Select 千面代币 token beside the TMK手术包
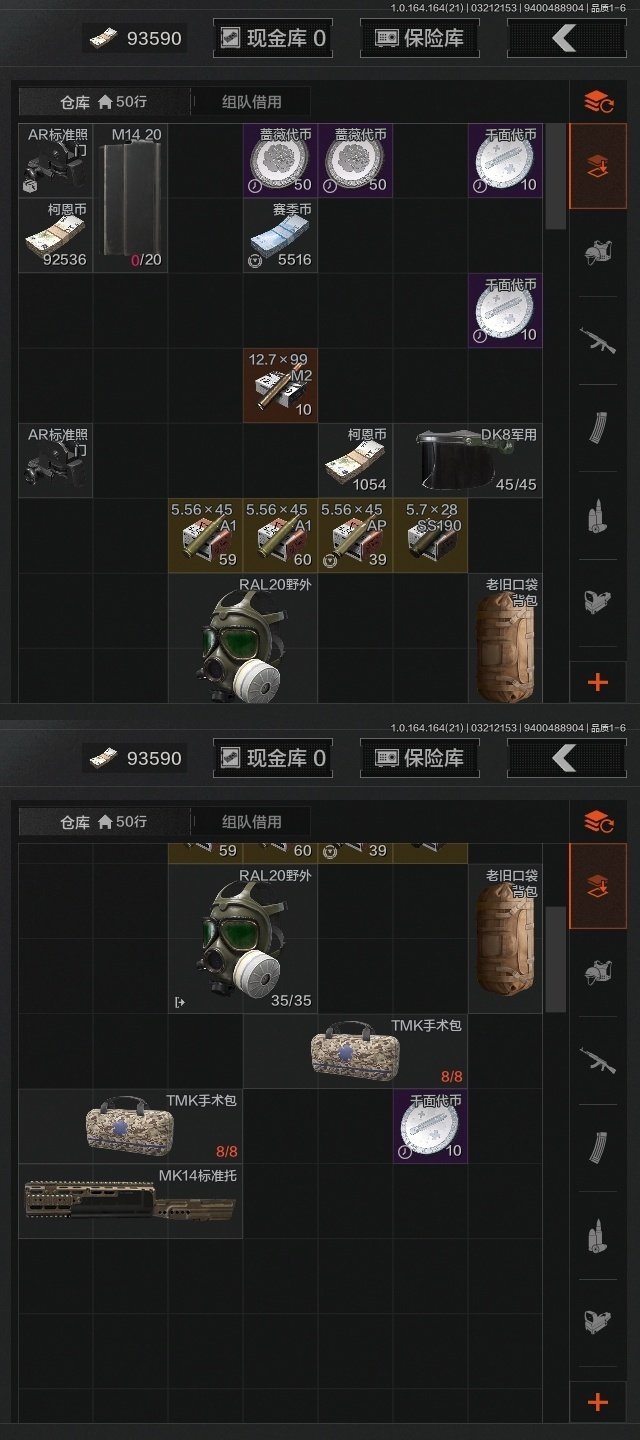Image resolution: width=640 pixels, height=1440 pixels. tap(431, 1126)
